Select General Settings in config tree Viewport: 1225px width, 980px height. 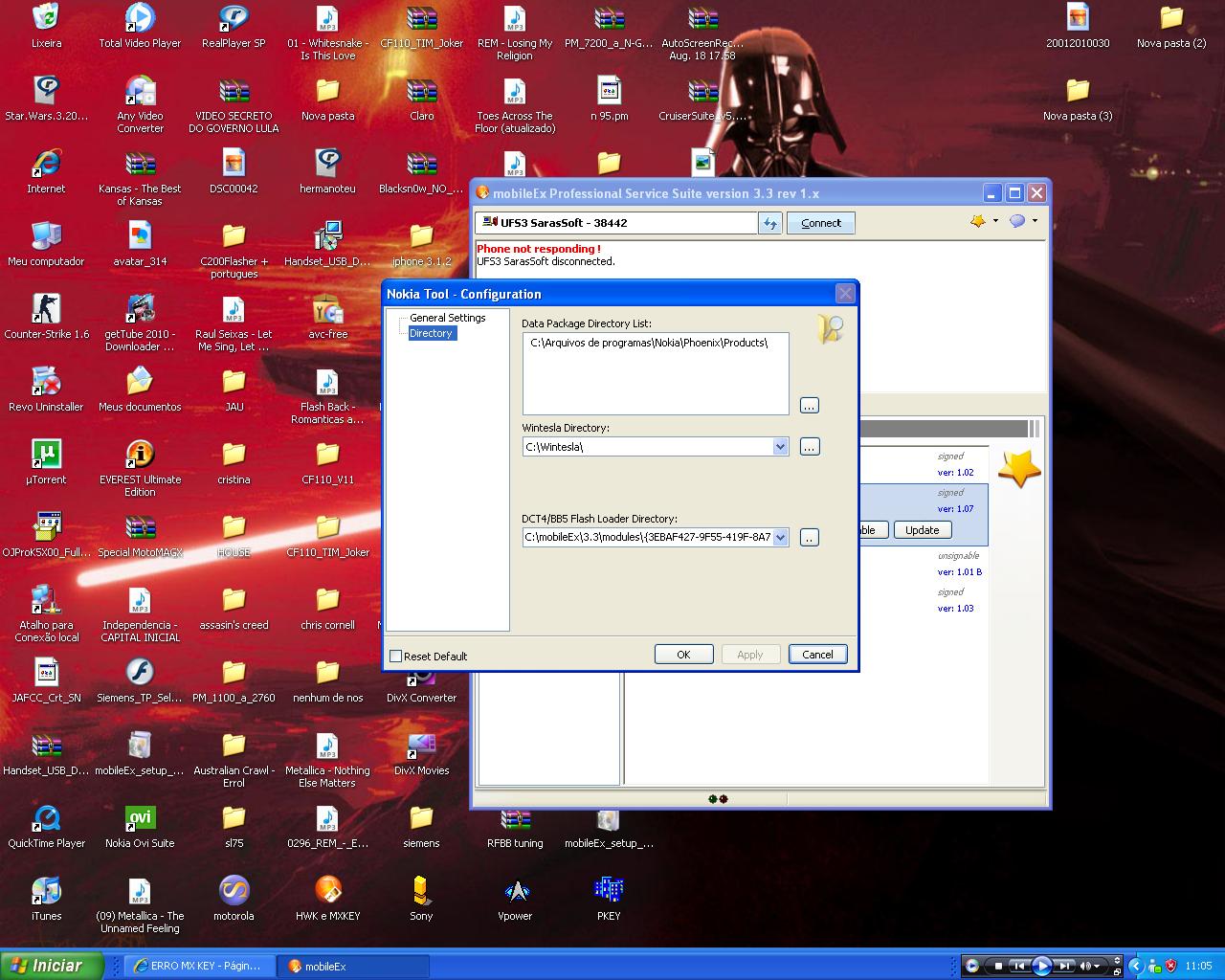447,318
